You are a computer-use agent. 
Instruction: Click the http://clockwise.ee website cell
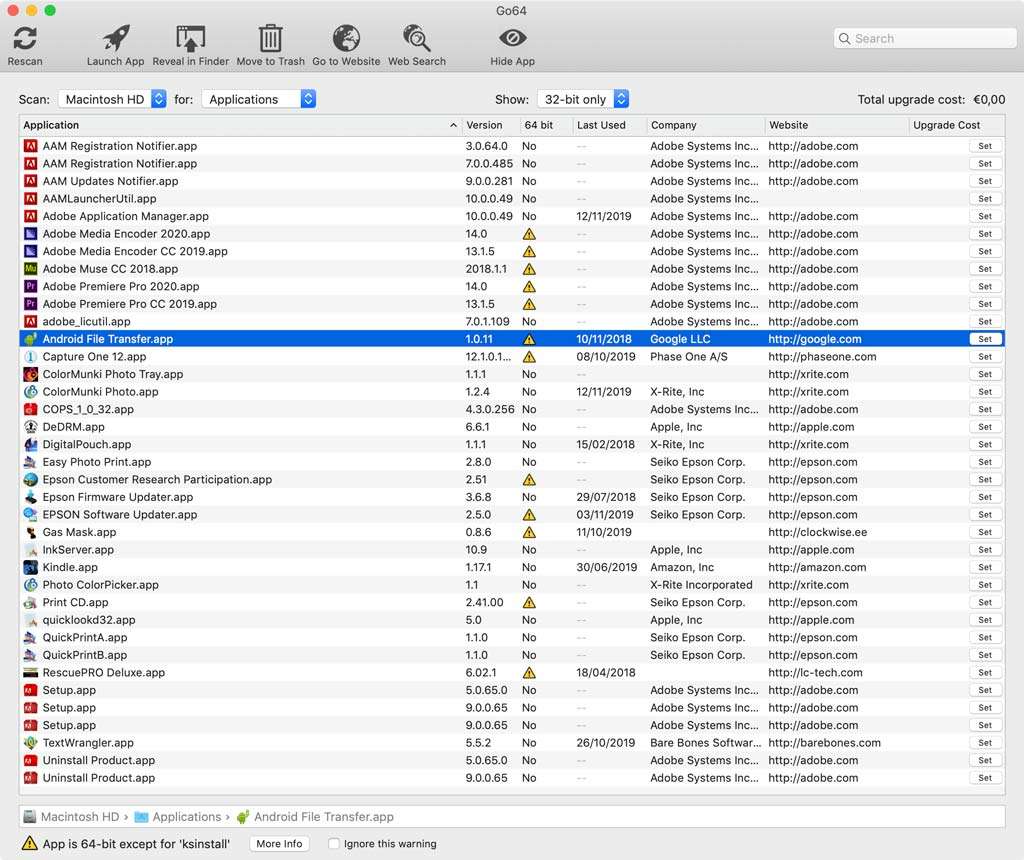click(x=818, y=532)
